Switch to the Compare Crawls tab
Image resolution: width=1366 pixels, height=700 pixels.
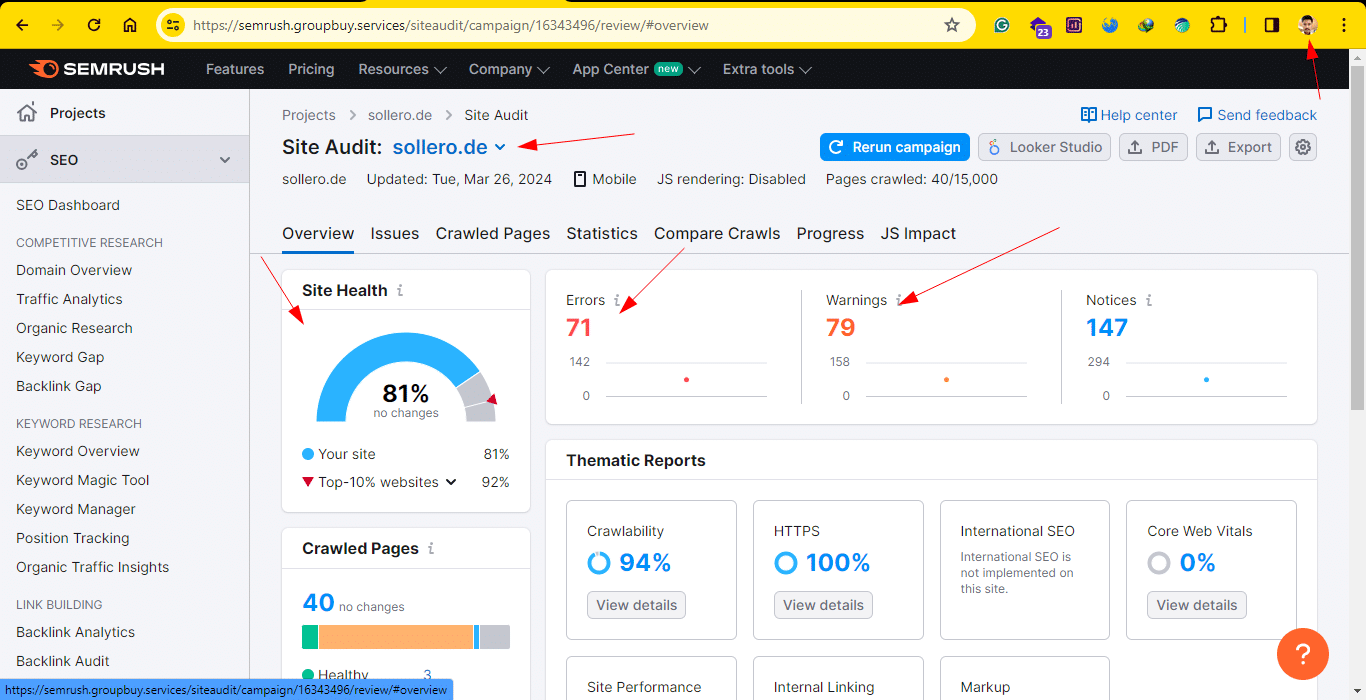717,233
